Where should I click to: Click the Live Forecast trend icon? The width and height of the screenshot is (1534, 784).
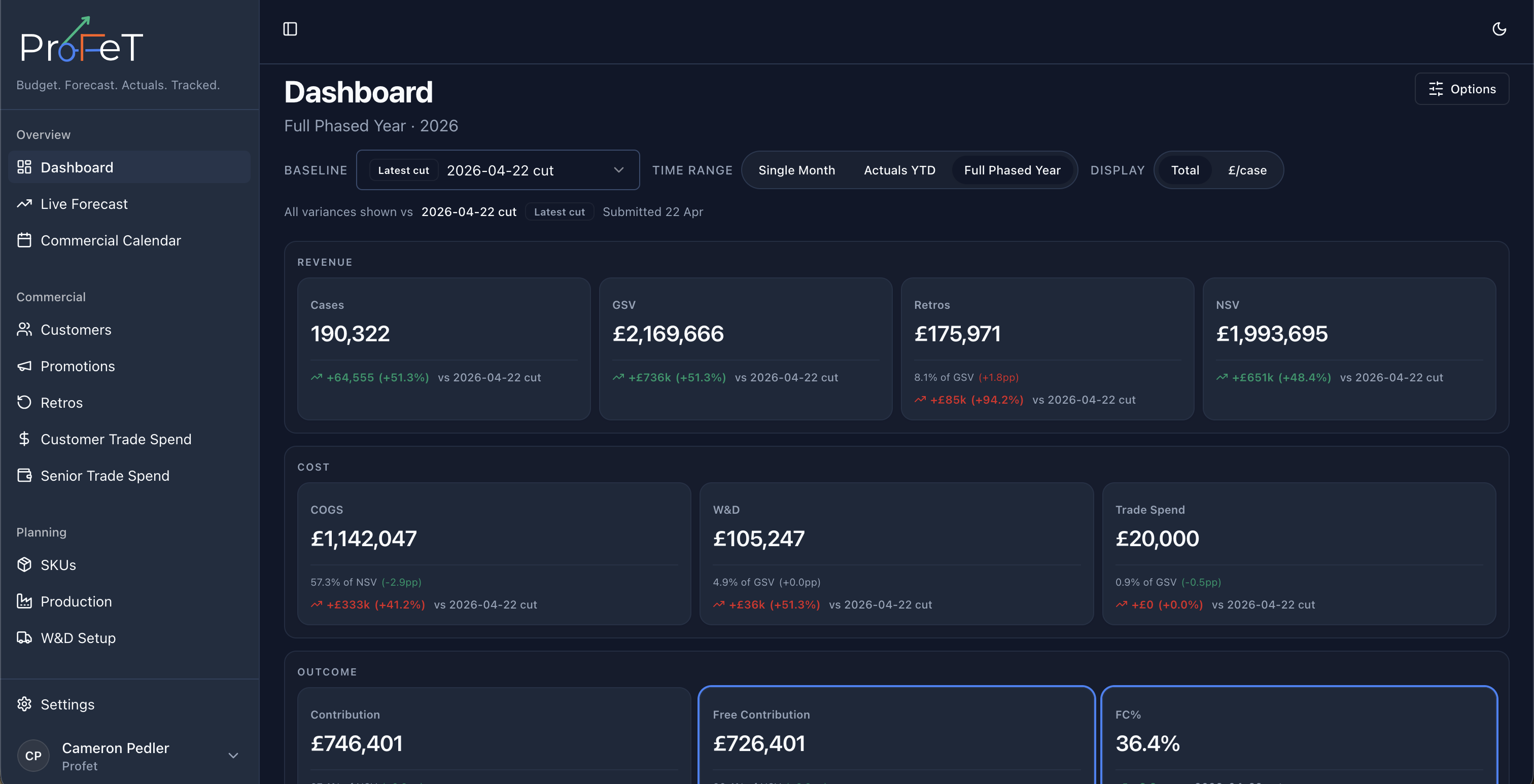point(24,203)
